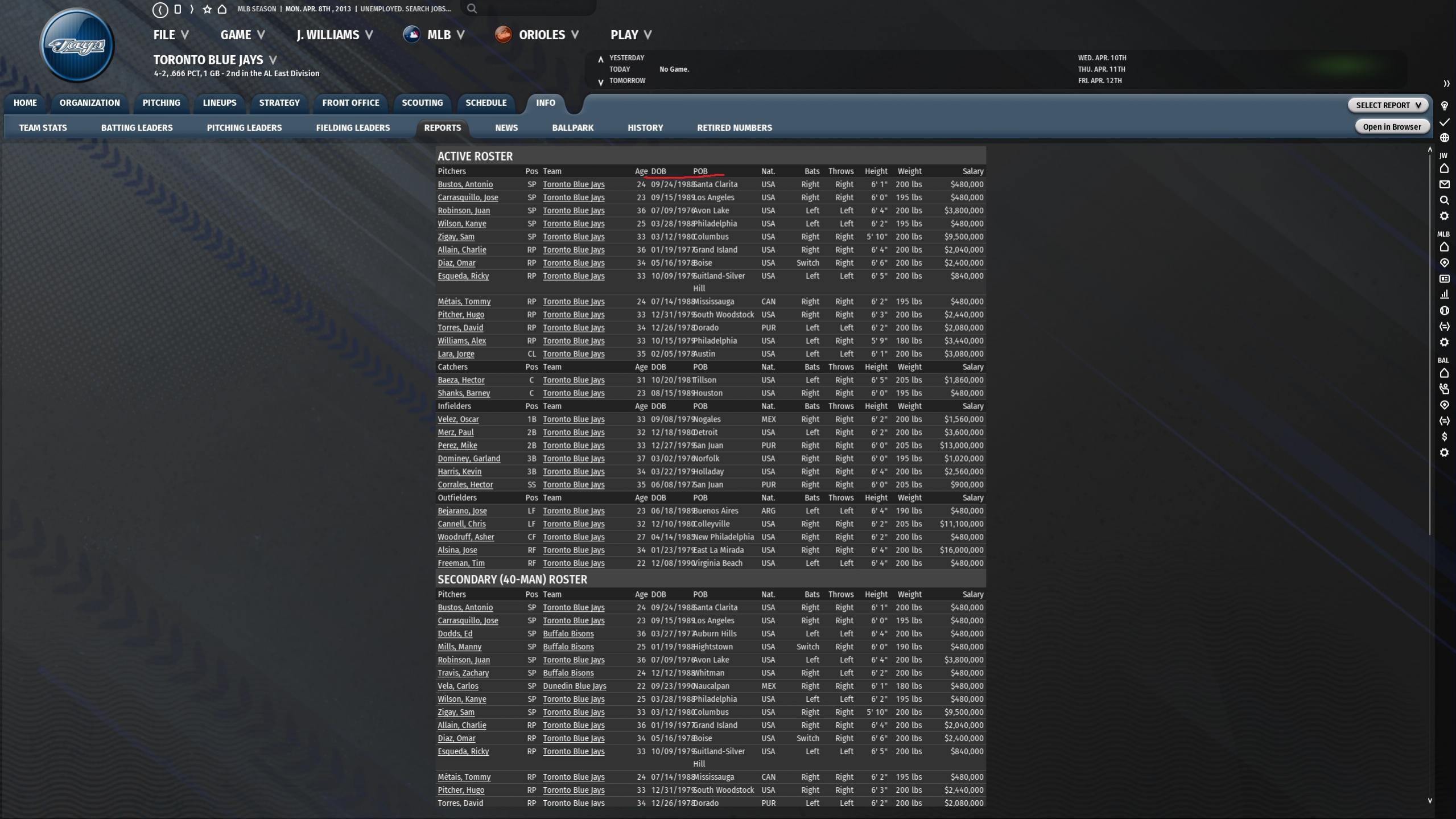
Task: Click the baseball icon in MLB sidebar
Action: tap(1444, 311)
